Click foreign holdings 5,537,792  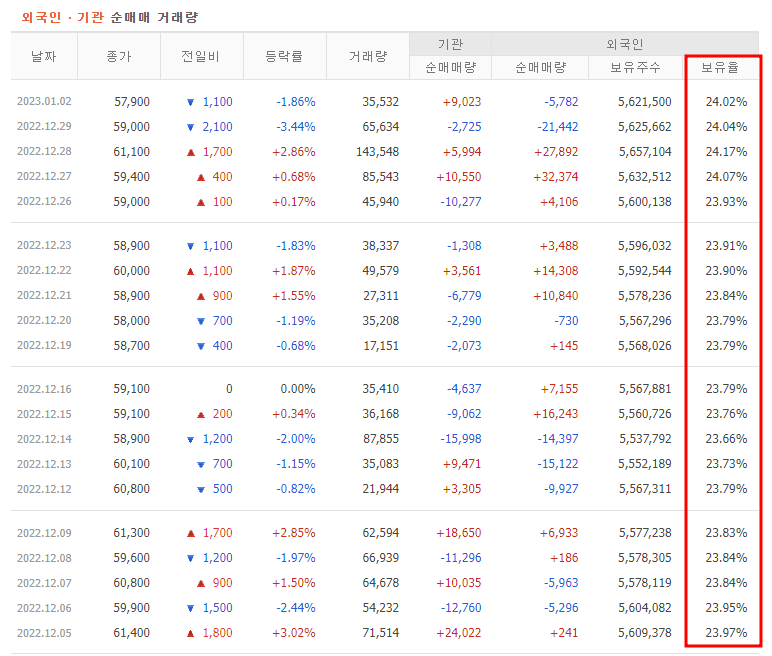point(645,439)
